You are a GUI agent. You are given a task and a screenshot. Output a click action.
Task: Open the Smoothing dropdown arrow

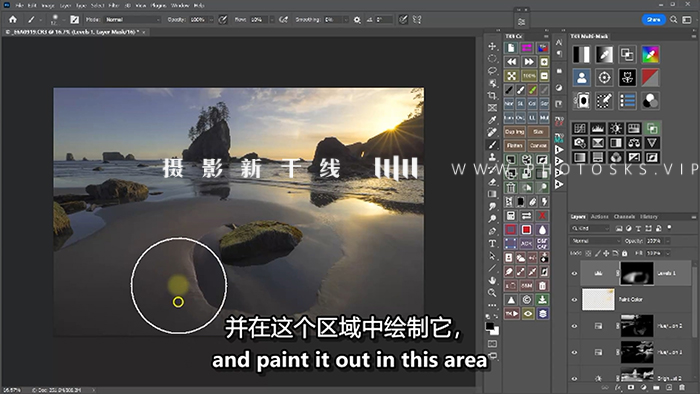point(346,20)
